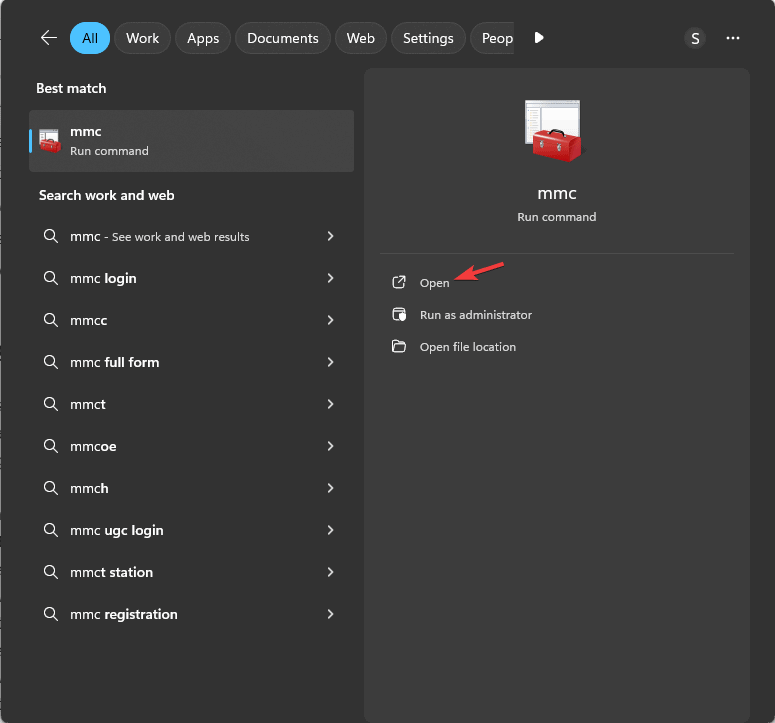Screen dimensions: 775x723
Task: Open the S account avatar
Action: tap(695, 38)
